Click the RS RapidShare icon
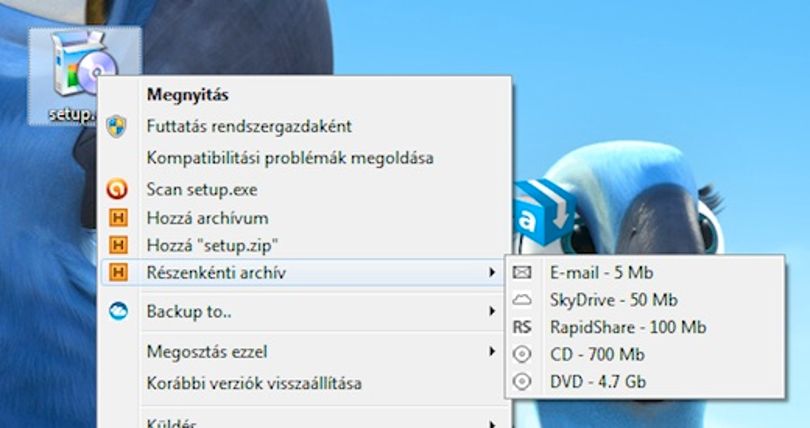The width and height of the screenshot is (810, 428). pos(522,327)
